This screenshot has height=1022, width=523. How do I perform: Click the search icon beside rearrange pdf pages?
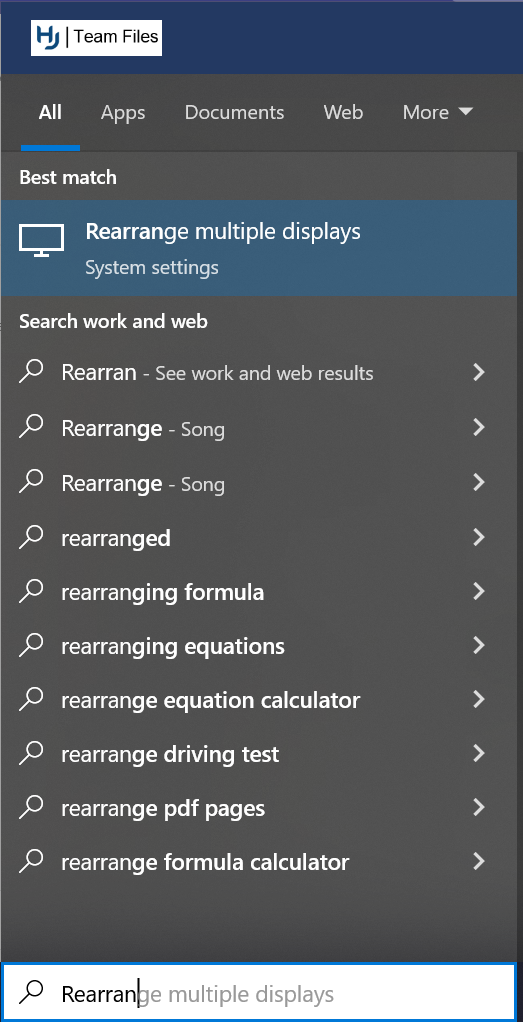click(x=31, y=808)
